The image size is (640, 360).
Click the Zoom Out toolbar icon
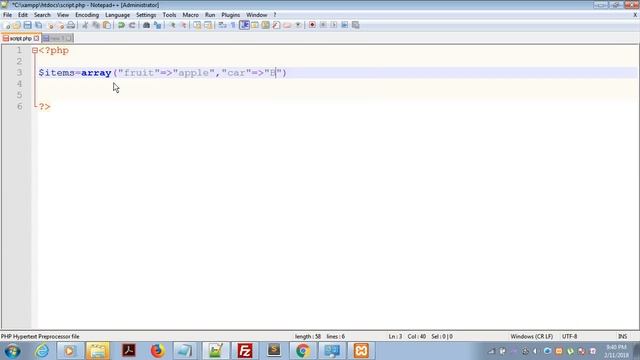183,25
